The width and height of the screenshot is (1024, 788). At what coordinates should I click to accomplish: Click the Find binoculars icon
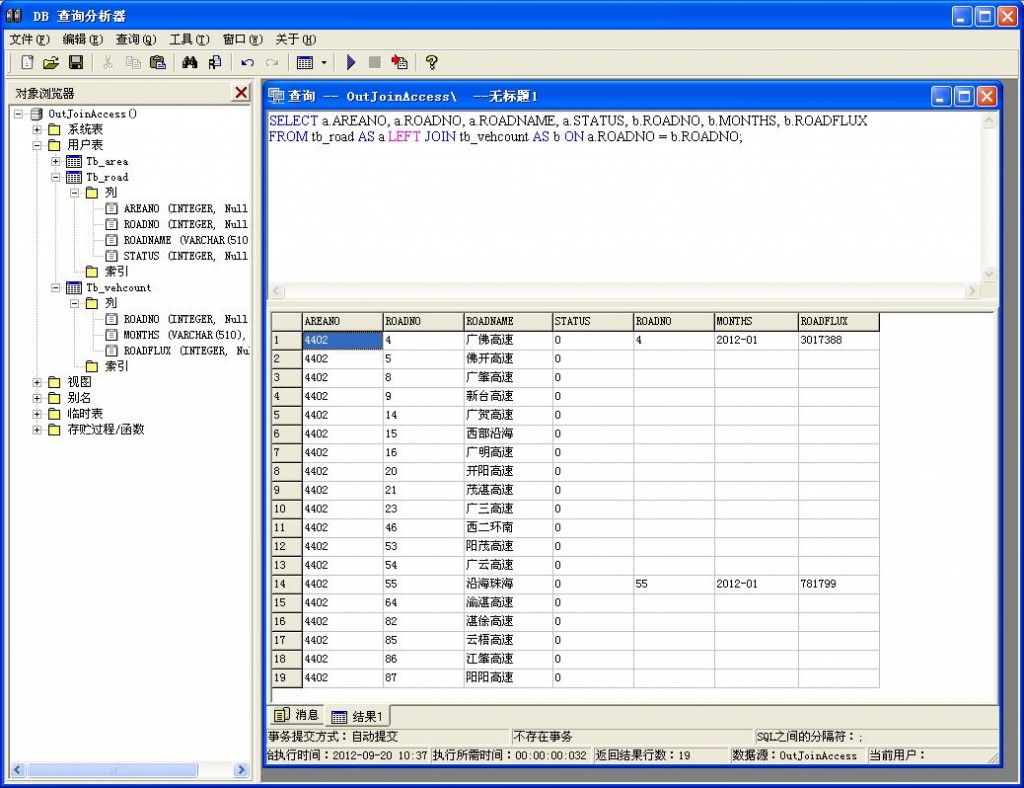pos(190,62)
